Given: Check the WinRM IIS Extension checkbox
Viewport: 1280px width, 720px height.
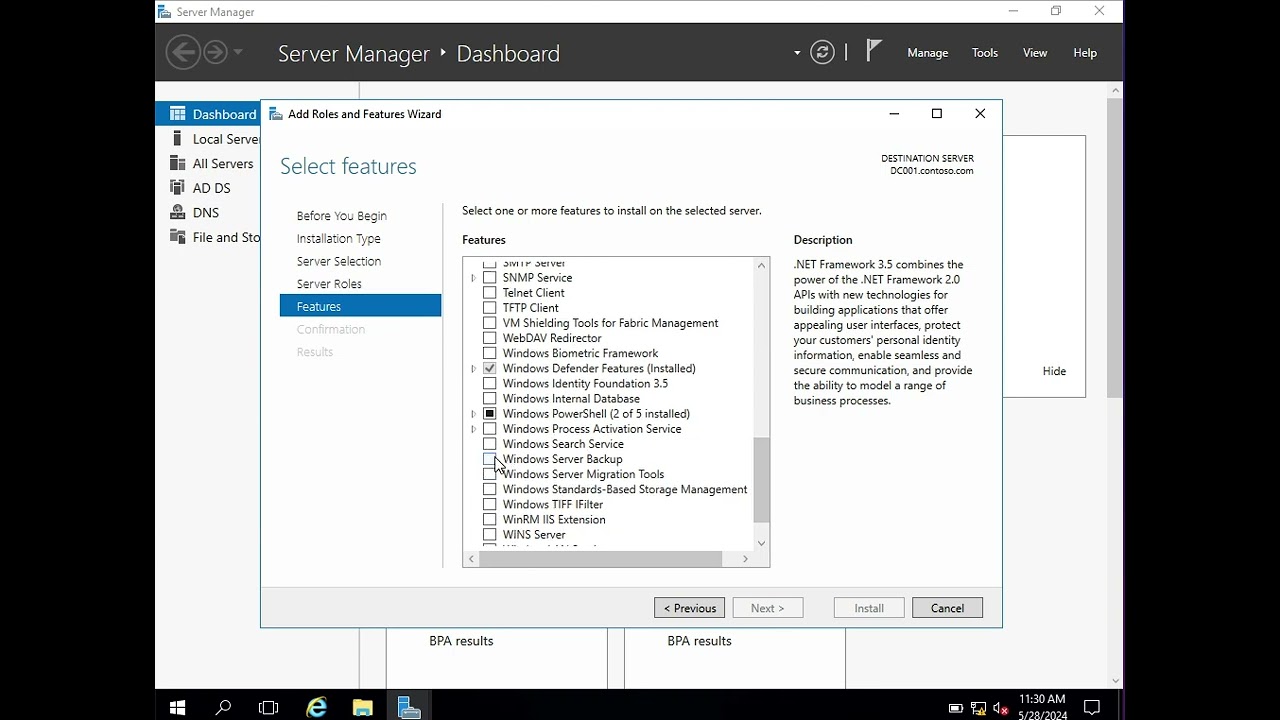Looking at the screenshot, I should (490, 520).
